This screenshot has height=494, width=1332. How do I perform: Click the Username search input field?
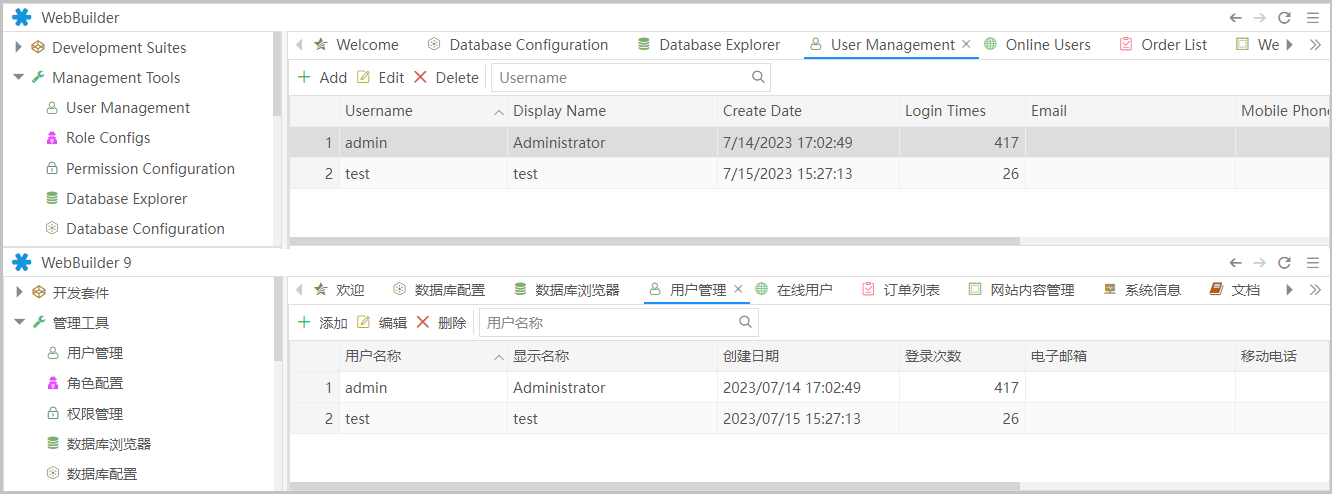click(620, 77)
